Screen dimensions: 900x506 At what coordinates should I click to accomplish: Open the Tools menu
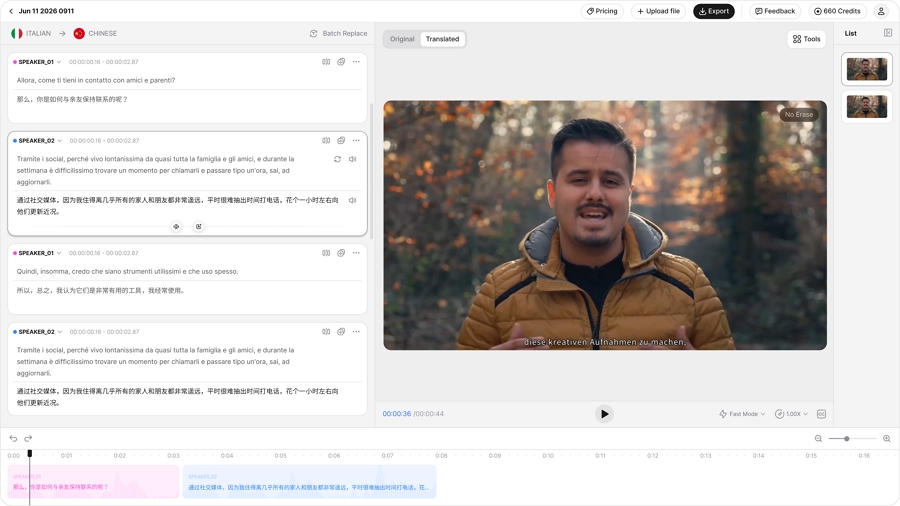click(806, 39)
